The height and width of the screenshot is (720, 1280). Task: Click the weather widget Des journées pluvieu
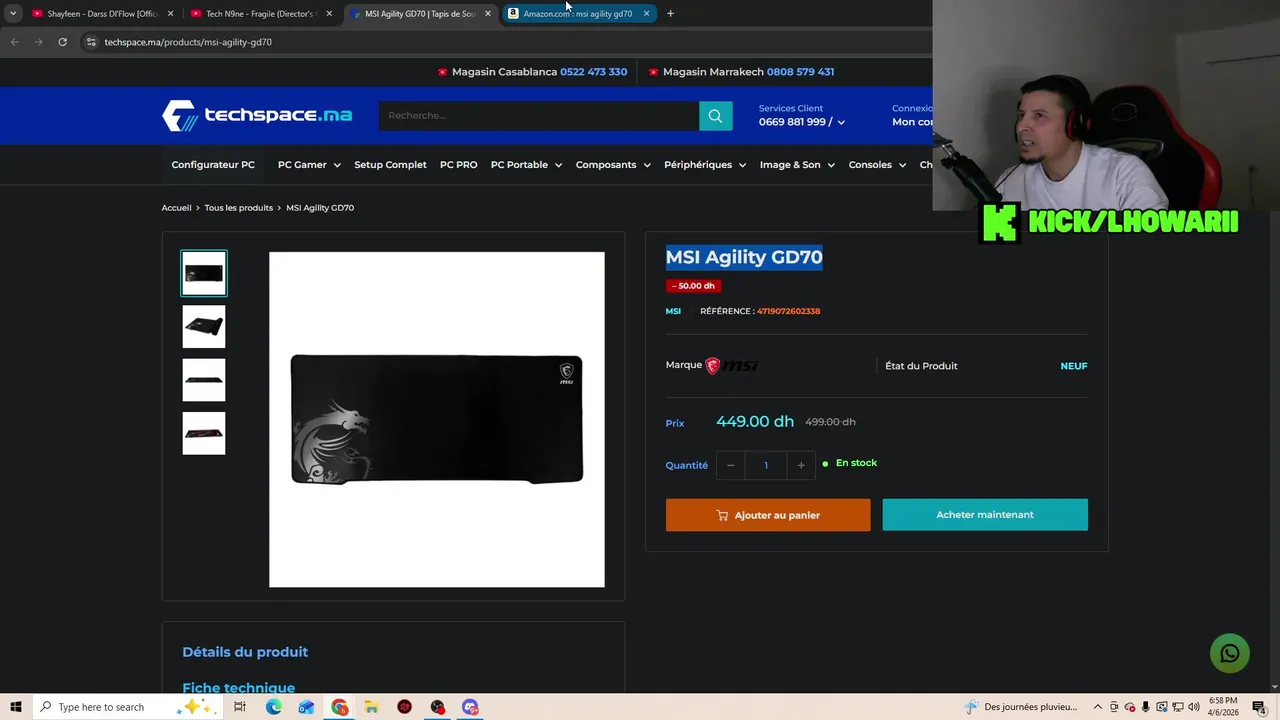point(1021,707)
